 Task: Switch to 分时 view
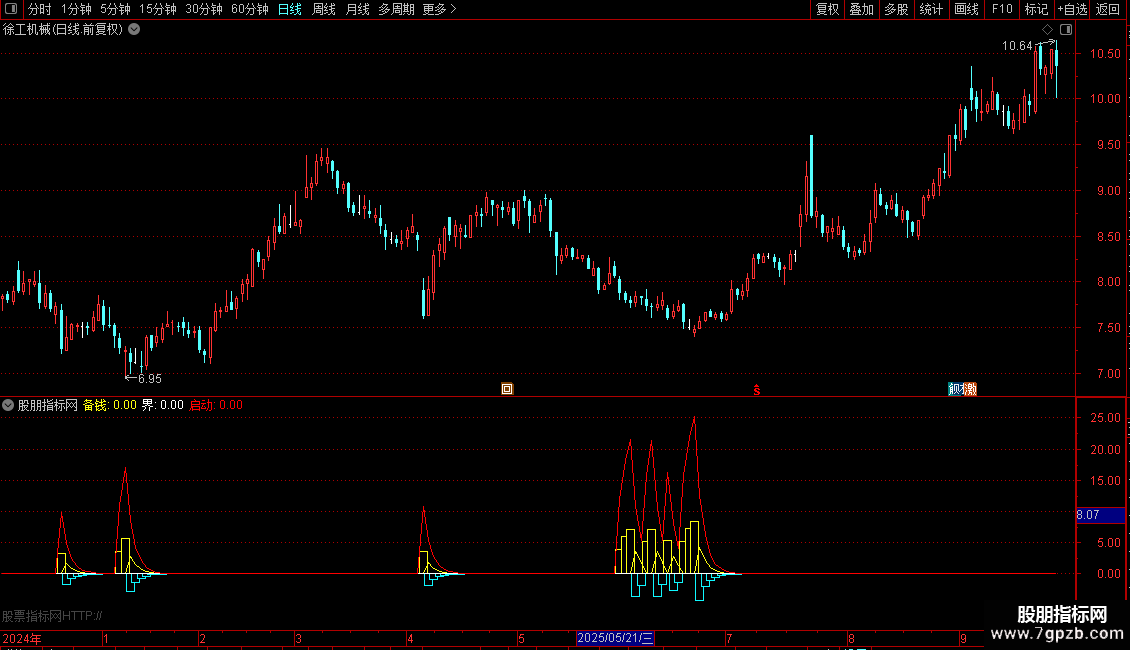(40, 9)
